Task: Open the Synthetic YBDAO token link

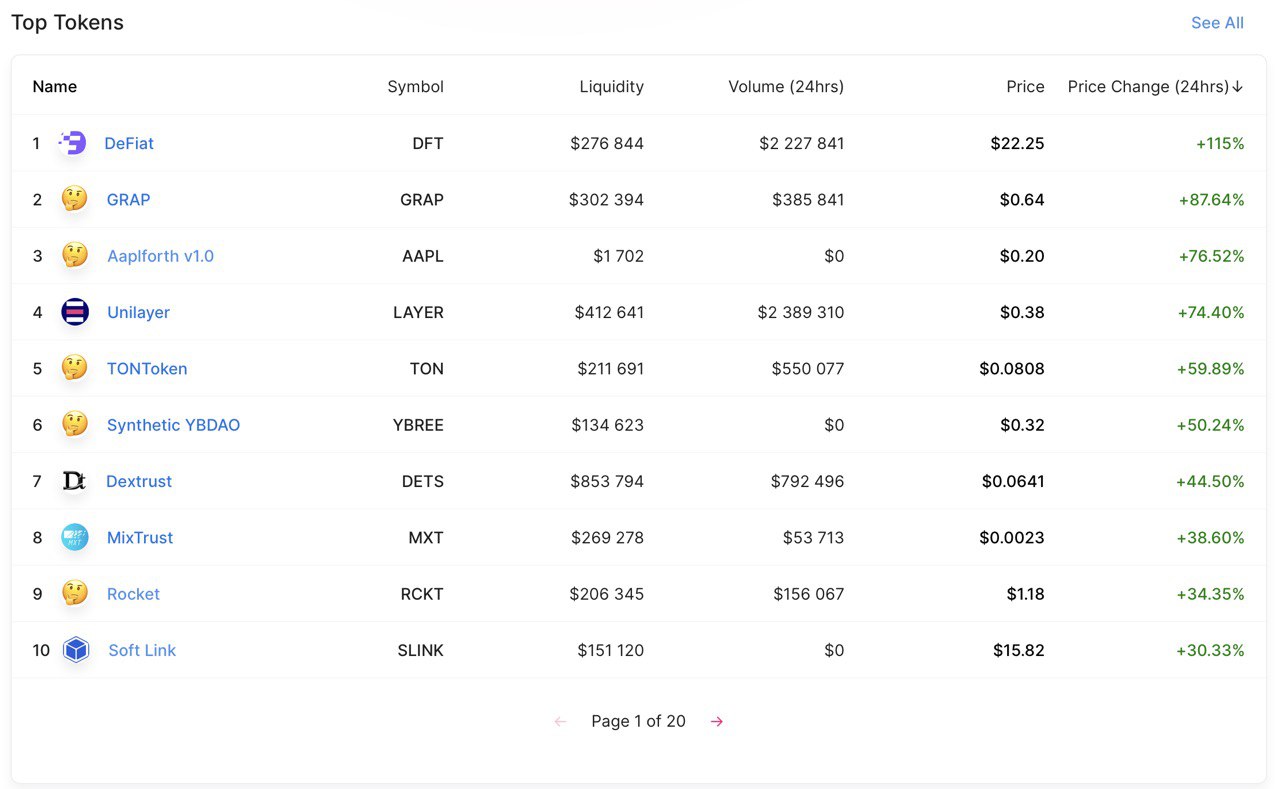Action: tap(173, 425)
